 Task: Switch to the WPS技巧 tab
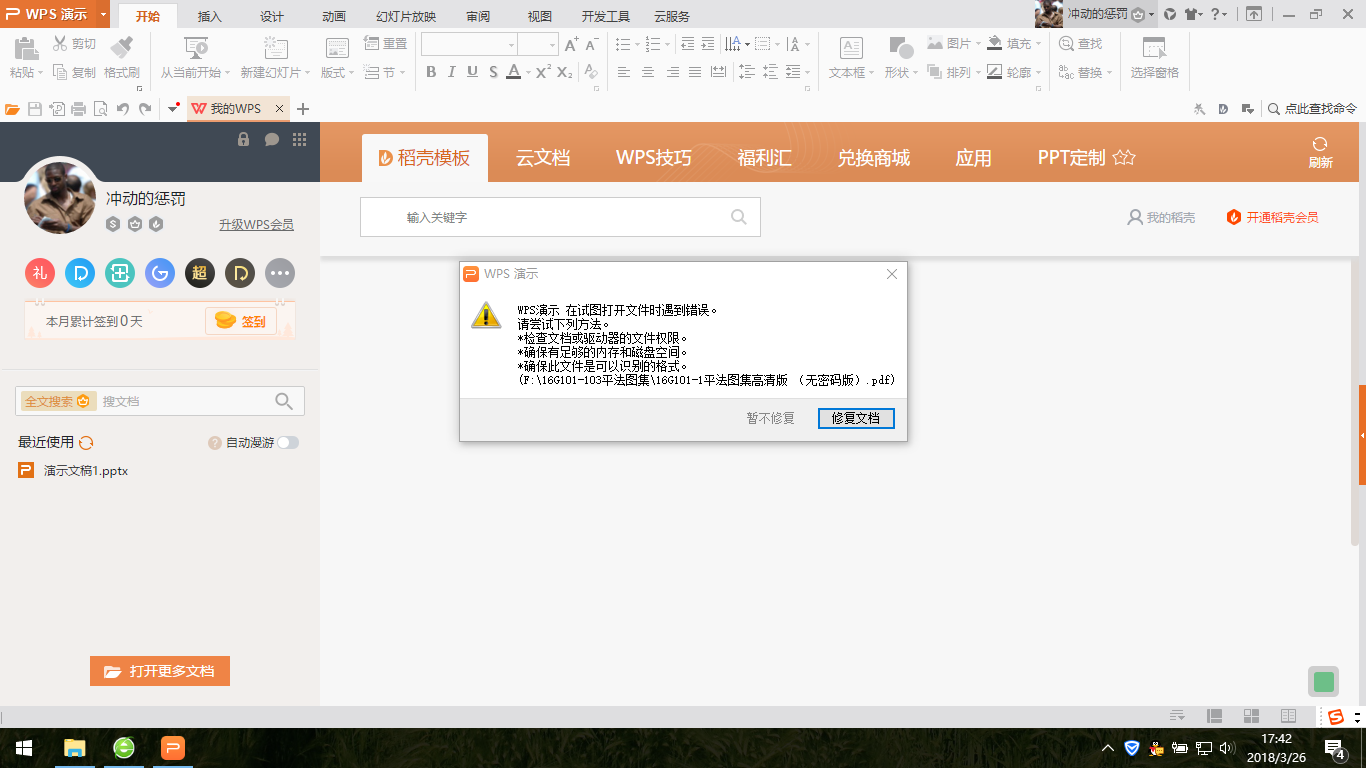pyautogui.click(x=654, y=158)
